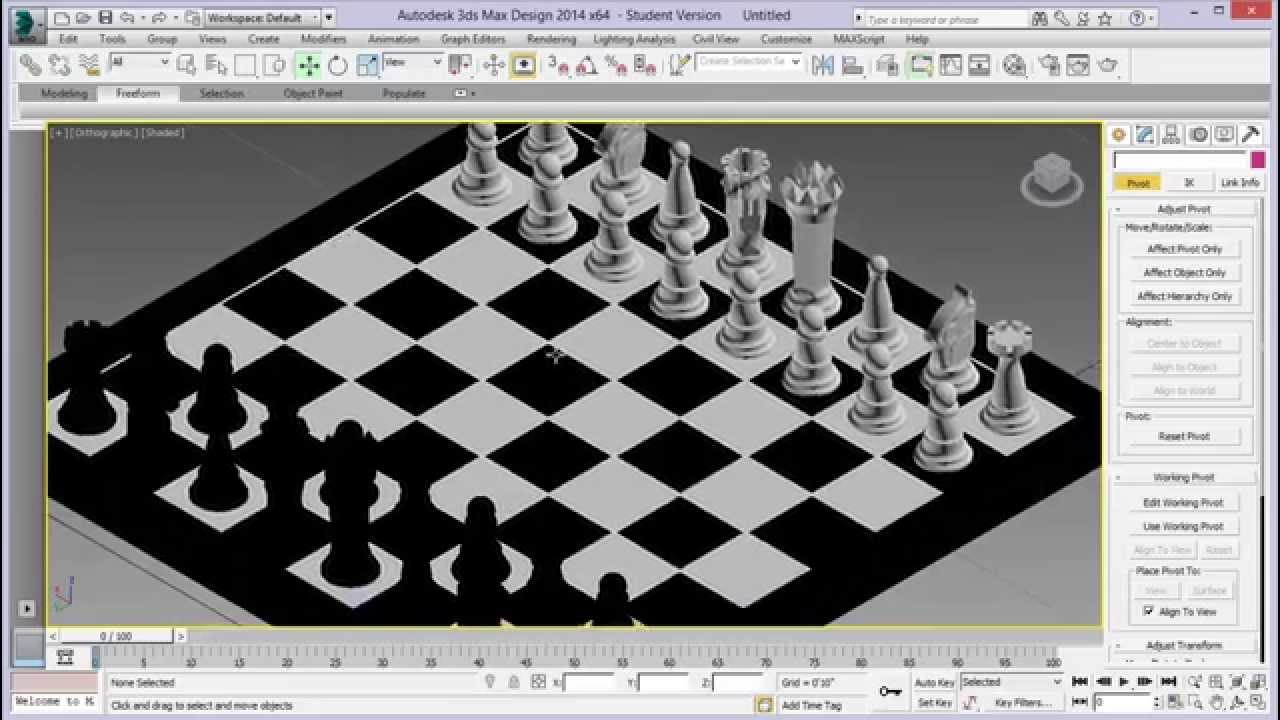The width and height of the screenshot is (1280, 720).
Task: Select the Select and Link tool
Action: pyautogui.click(x=31, y=65)
